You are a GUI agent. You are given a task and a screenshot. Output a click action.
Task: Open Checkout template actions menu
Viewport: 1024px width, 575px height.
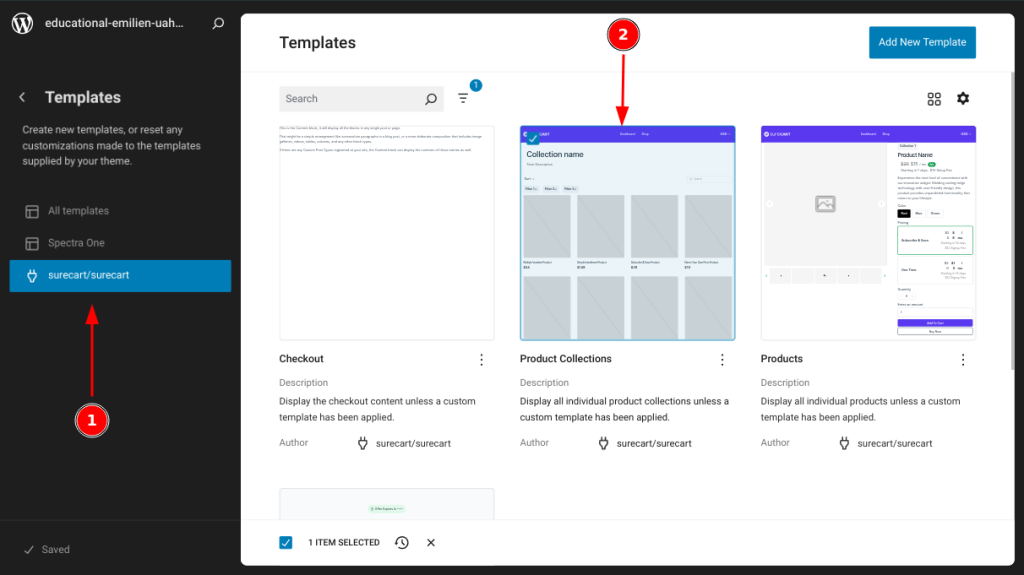pos(481,359)
